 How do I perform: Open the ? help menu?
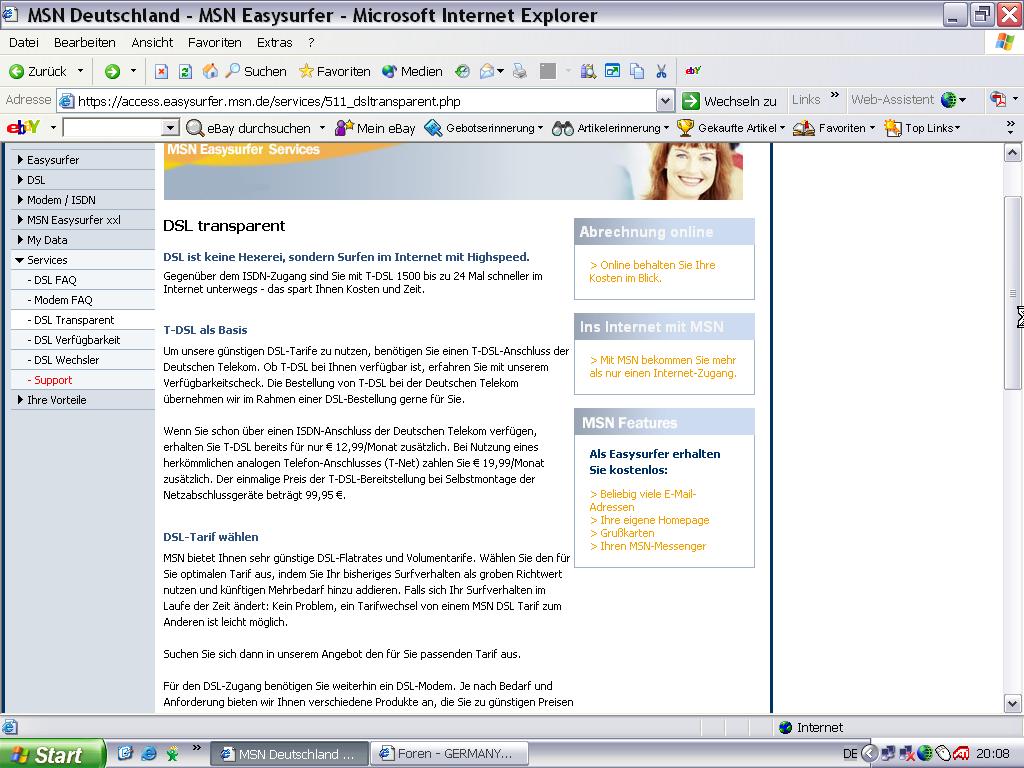coord(312,42)
